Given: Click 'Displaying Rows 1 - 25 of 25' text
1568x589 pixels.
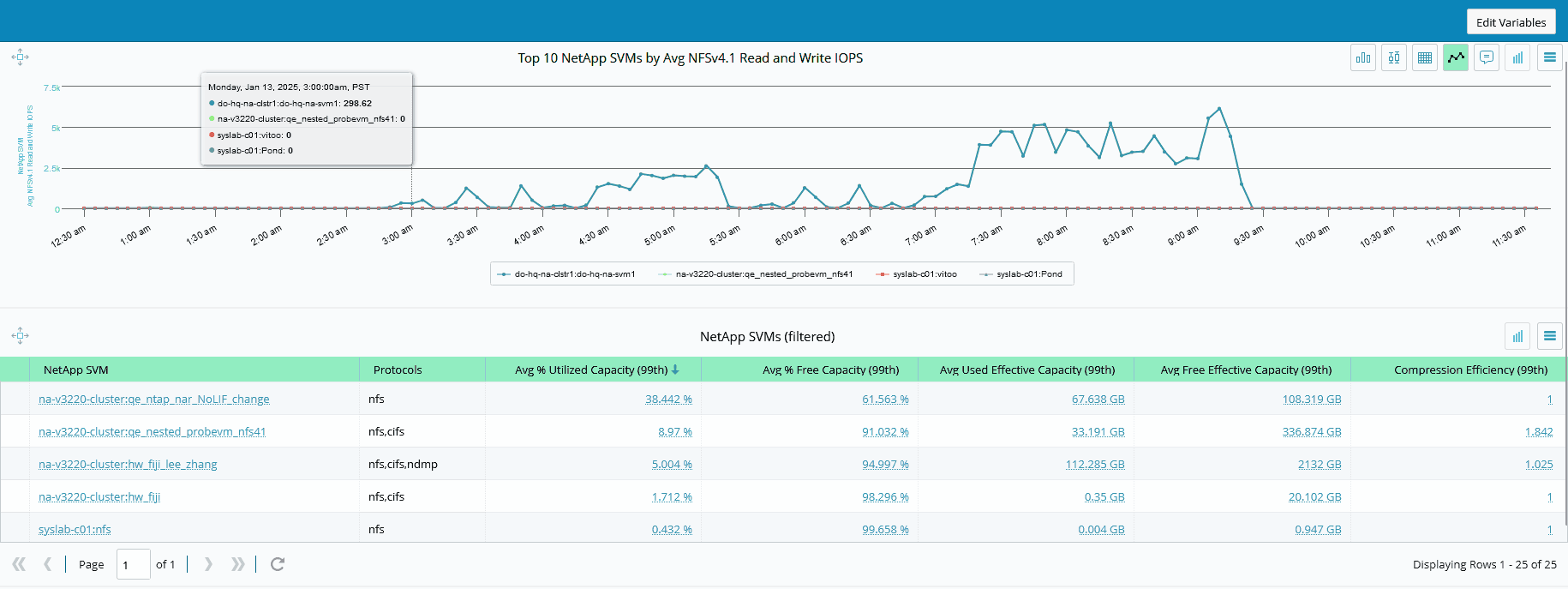Looking at the screenshot, I should click(x=1485, y=564).
